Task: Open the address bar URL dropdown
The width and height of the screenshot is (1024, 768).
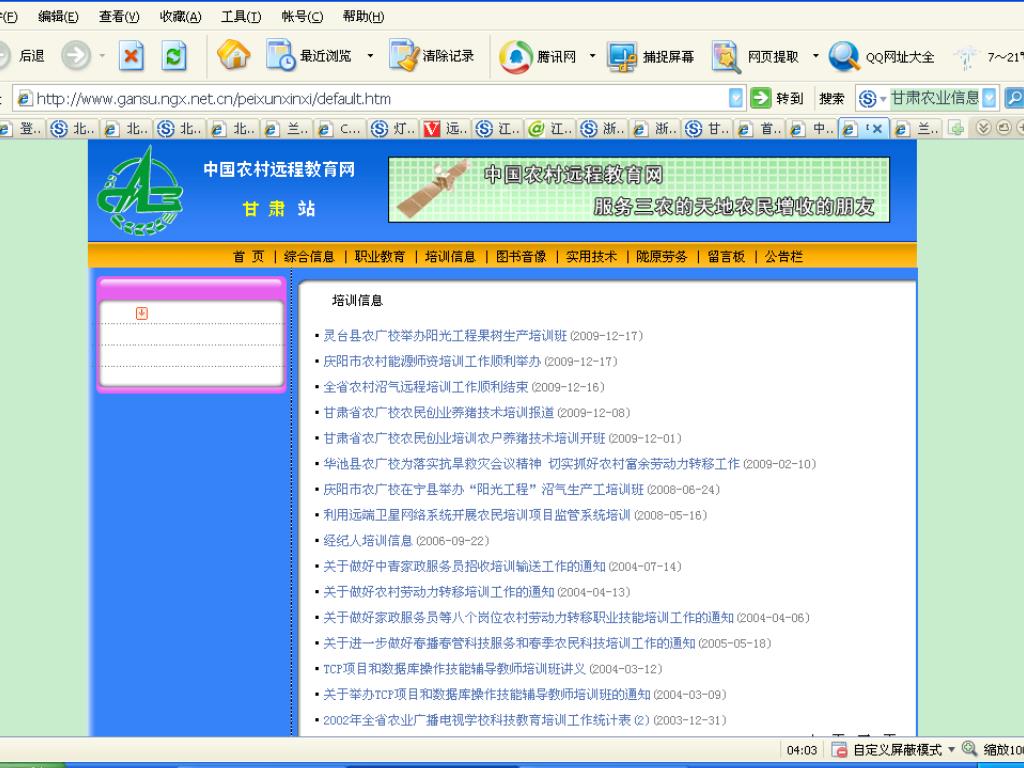Action: [x=736, y=98]
